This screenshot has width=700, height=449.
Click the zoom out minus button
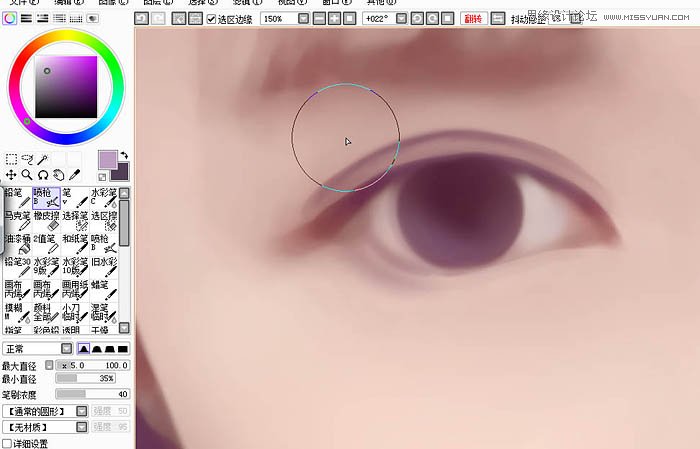click(x=319, y=18)
